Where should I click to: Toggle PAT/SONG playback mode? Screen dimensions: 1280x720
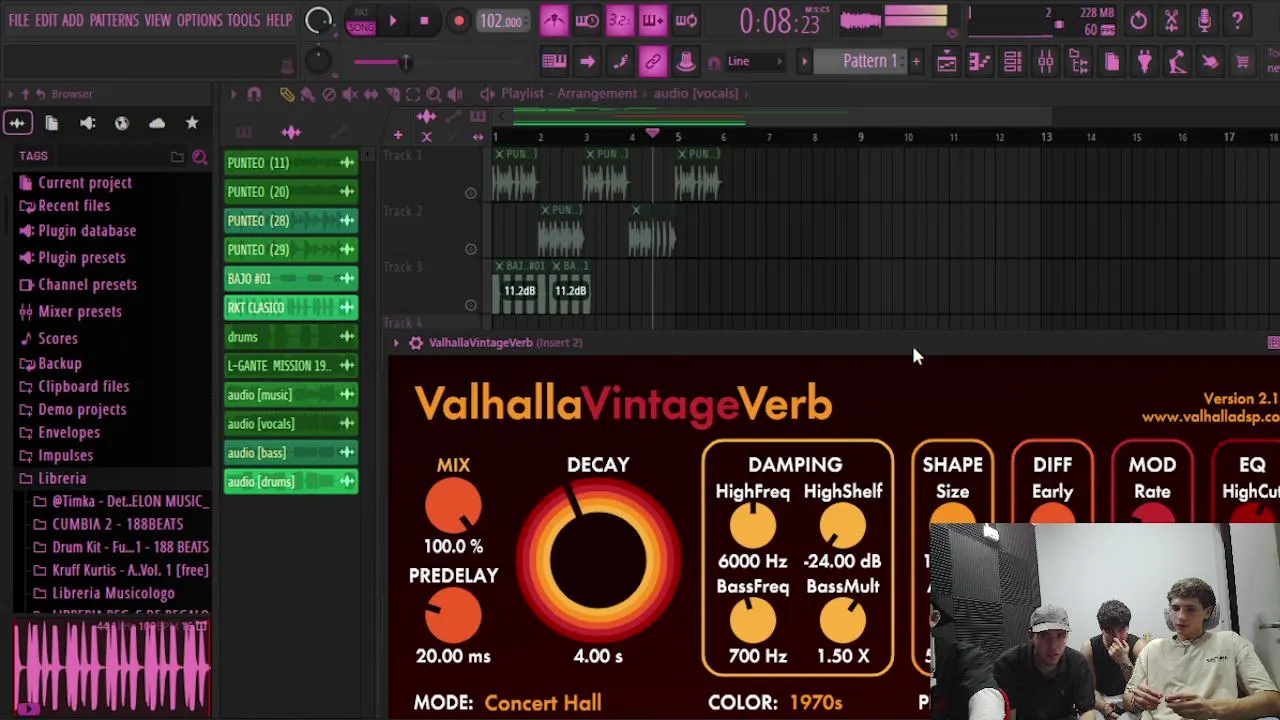(x=360, y=21)
